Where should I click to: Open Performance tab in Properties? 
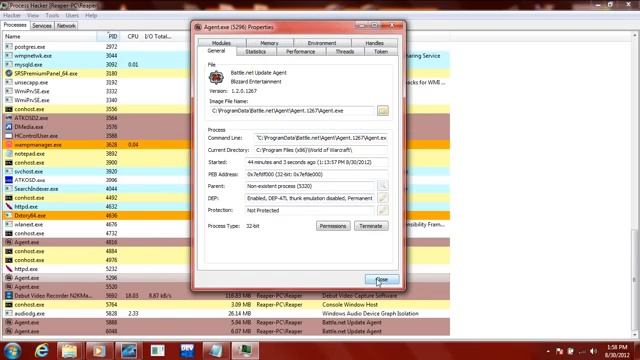coord(301,52)
